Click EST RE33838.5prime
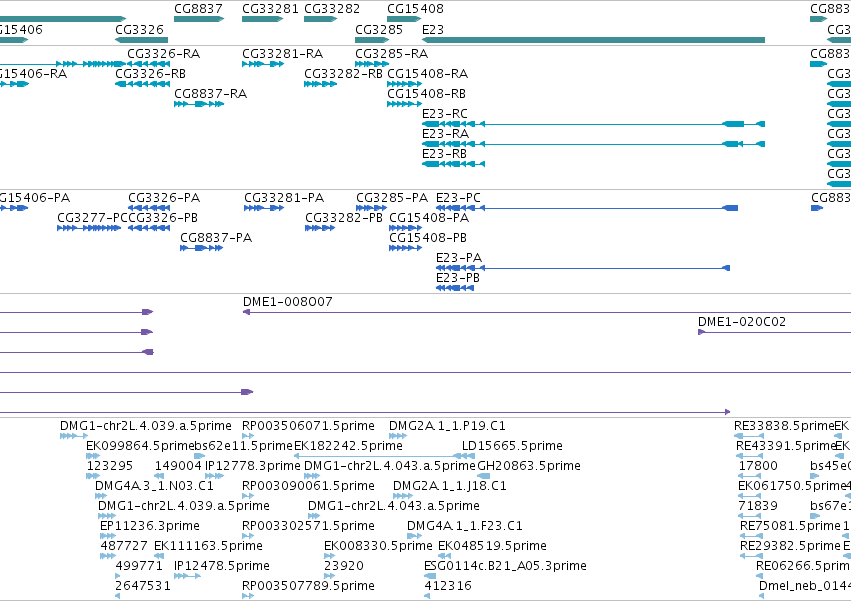Viewport: 851px width, 601px height. pos(749,436)
